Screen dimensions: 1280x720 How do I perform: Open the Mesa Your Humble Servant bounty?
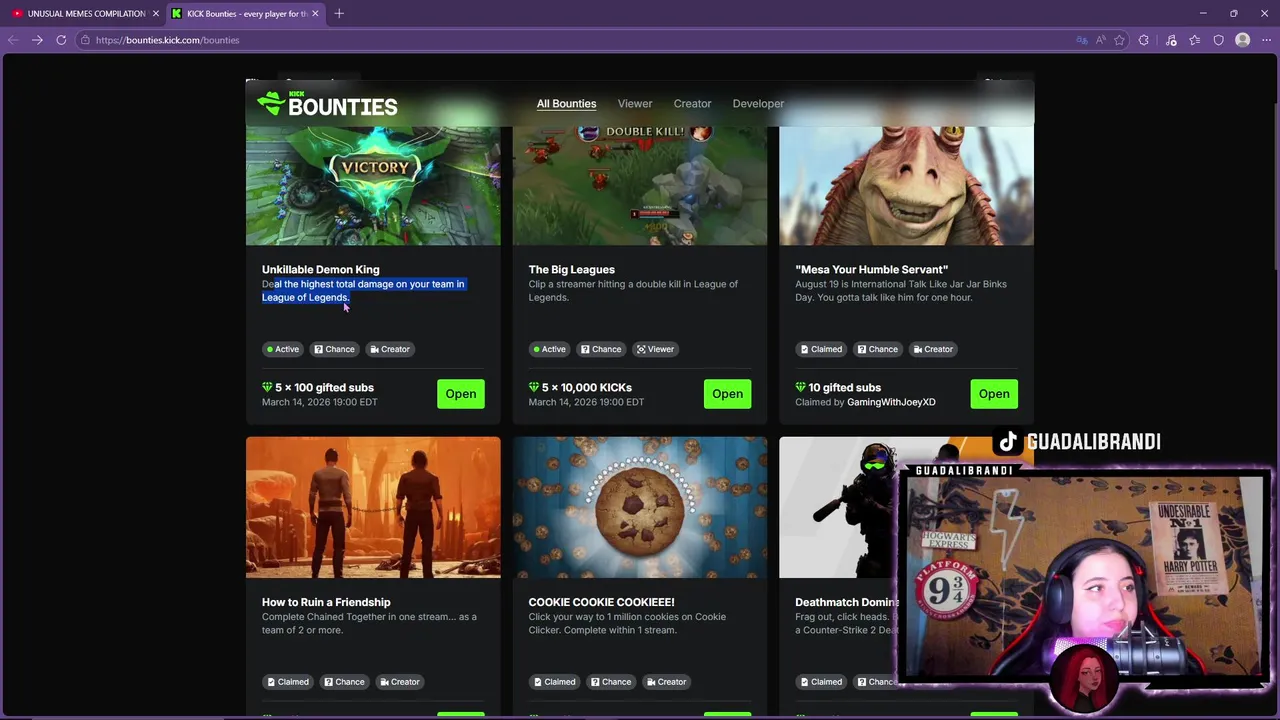coord(994,394)
